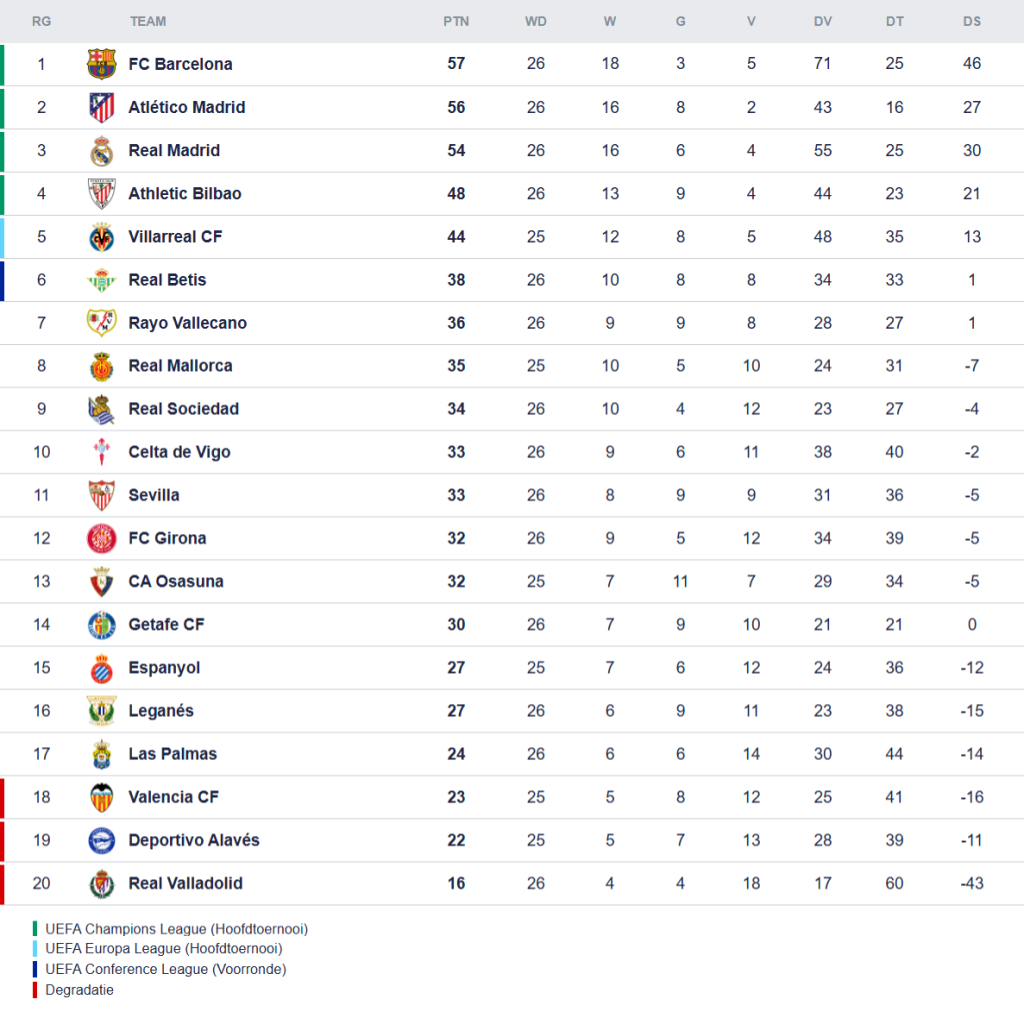The height and width of the screenshot is (1018, 1024).
Task: Click the Villarreal CF crest icon
Action: (101, 237)
